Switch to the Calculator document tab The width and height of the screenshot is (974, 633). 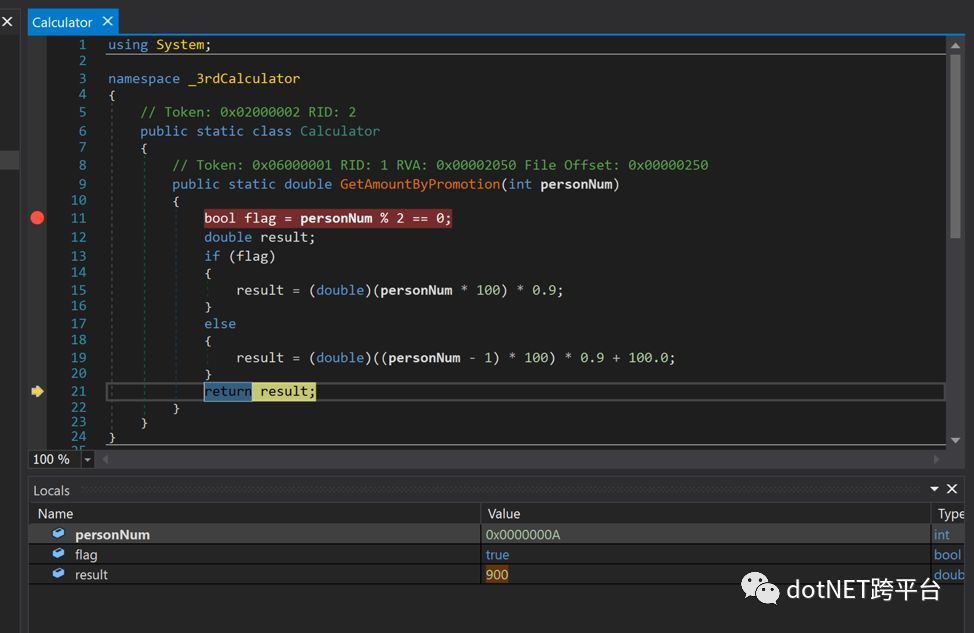click(62, 22)
